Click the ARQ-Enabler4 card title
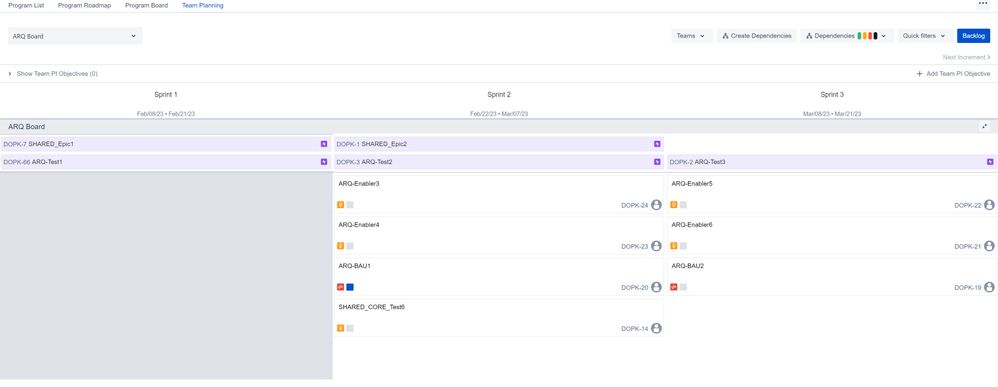The image size is (998, 387). 359,225
